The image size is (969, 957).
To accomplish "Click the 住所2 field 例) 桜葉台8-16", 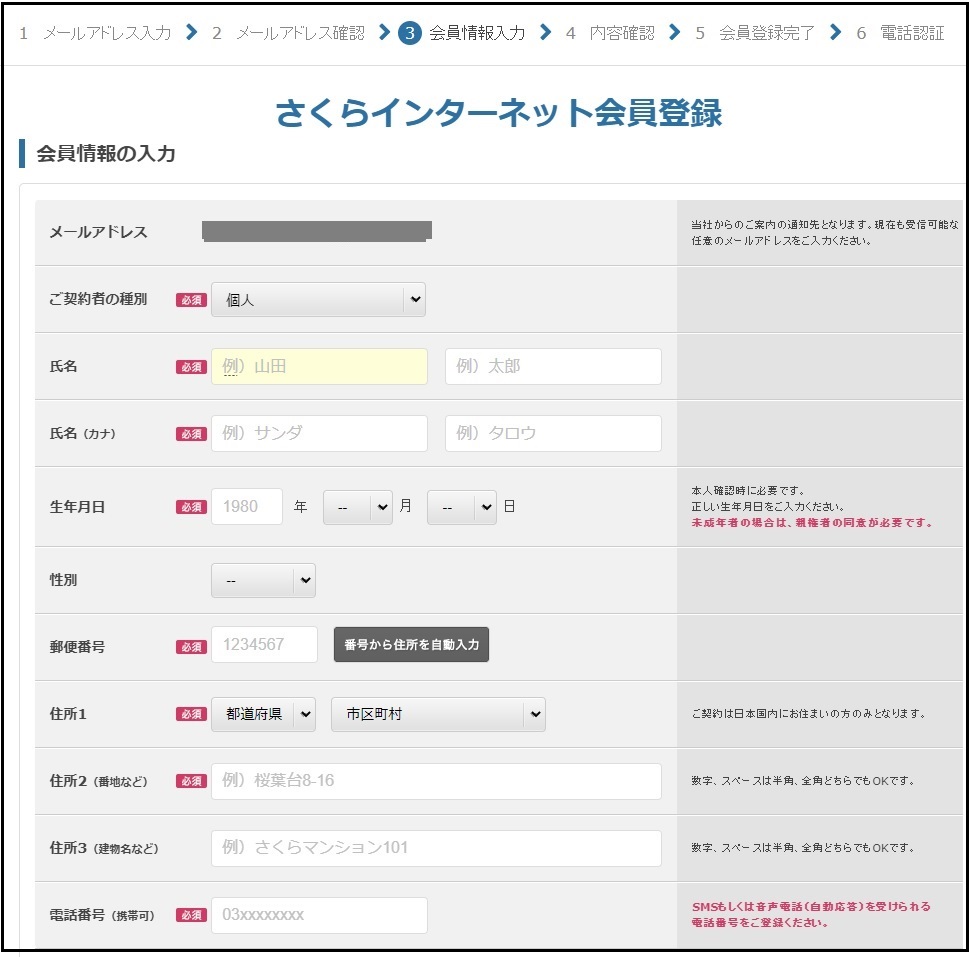I will pos(436,781).
